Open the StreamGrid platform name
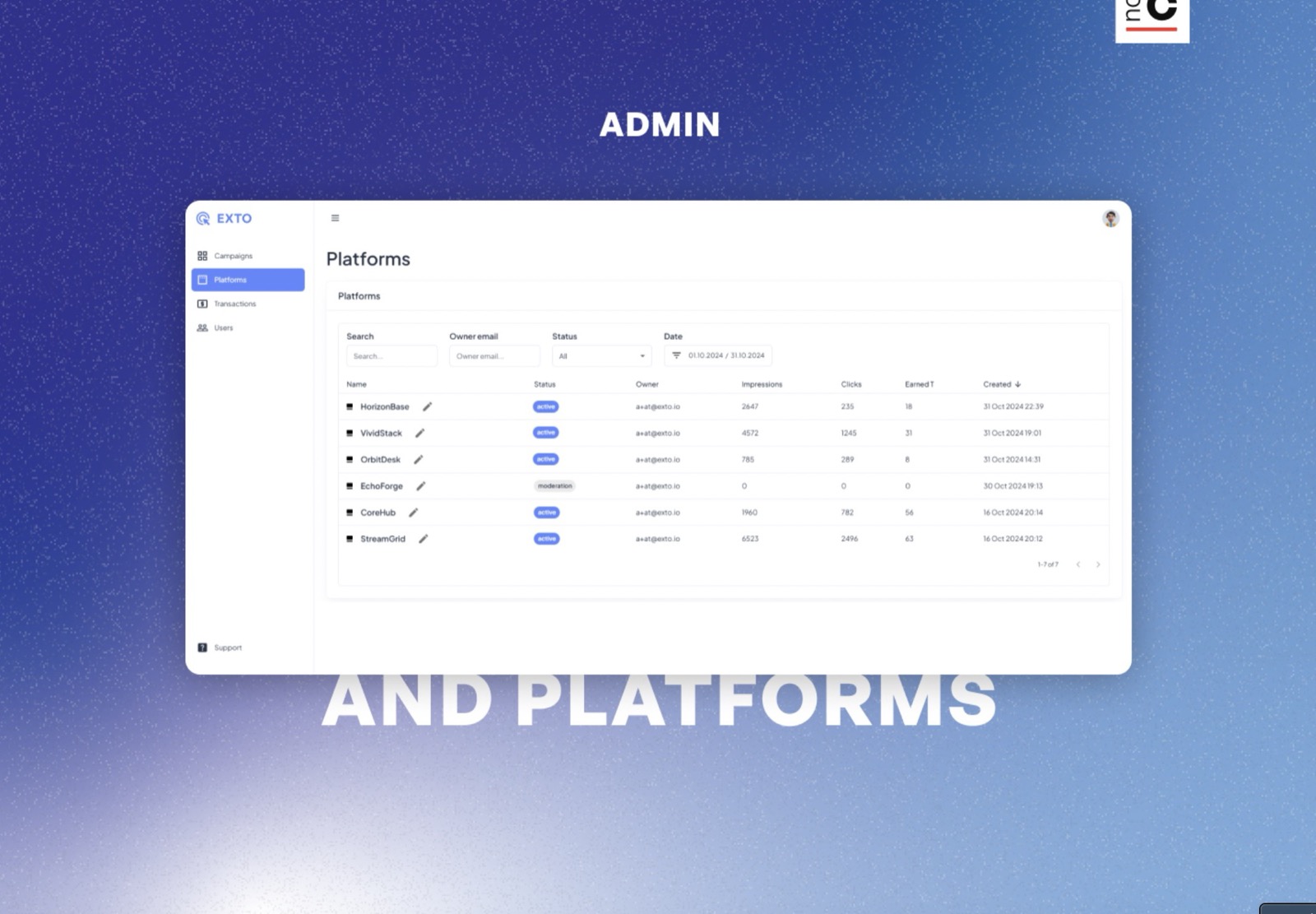Screen dimensions: 1316x914 (x=382, y=539)
